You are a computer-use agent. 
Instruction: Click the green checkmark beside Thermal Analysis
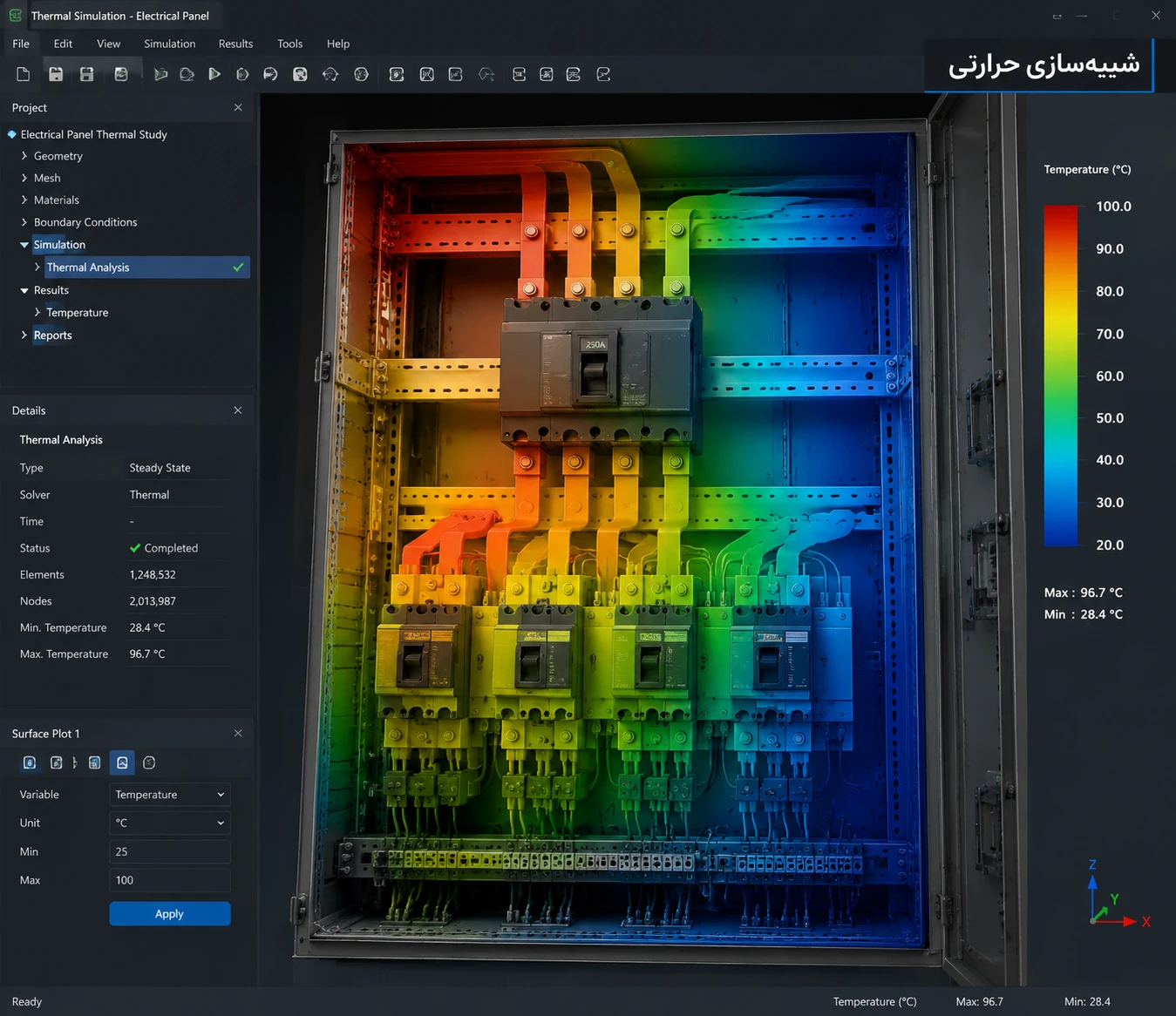point(238,268)
